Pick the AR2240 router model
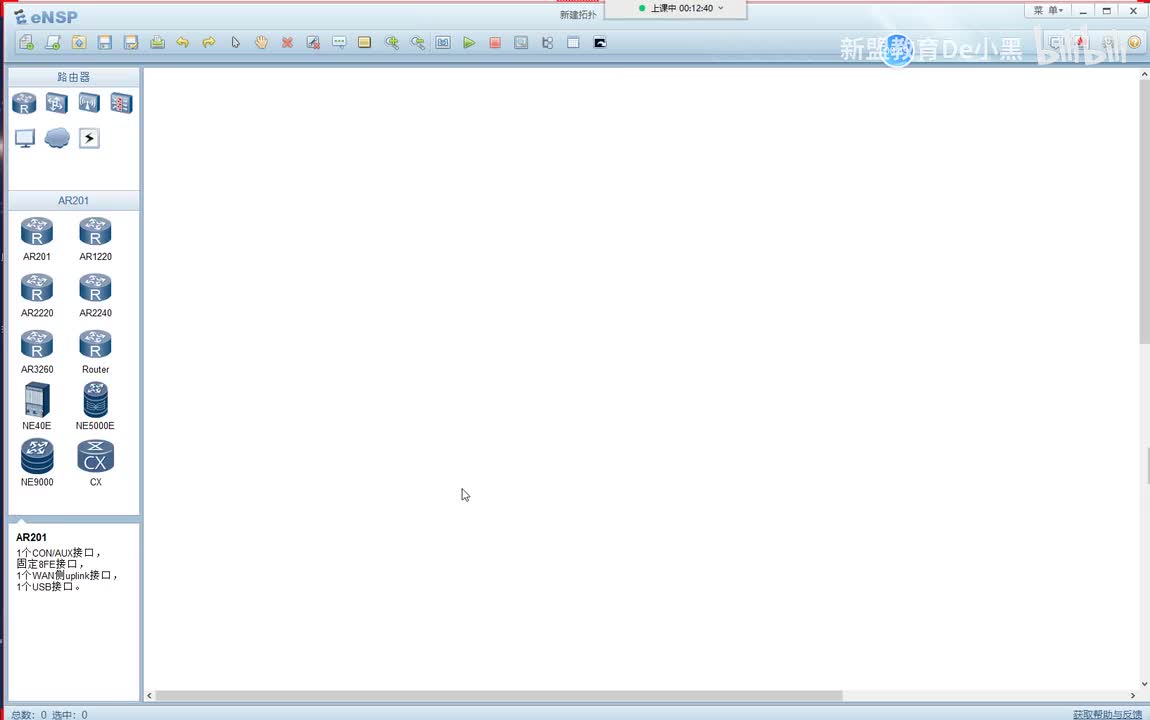 point(95,295)
